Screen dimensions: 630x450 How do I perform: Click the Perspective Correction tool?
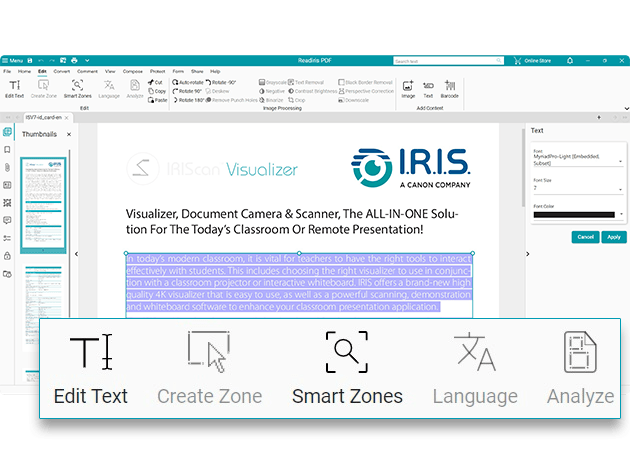[x=366, y=91]
